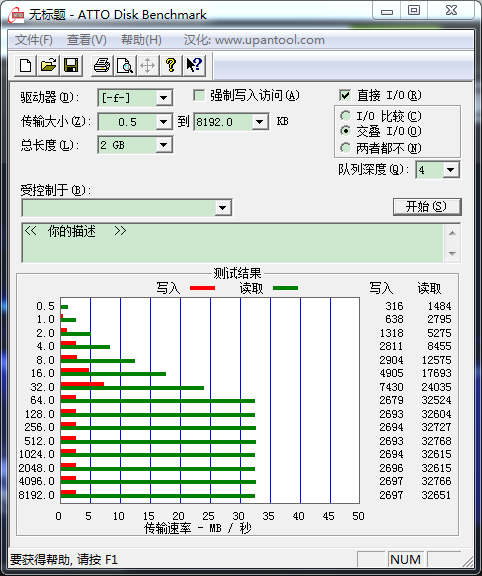The height and width of the screenshot is (576, 482).
Task: Maximize the ATTO Disk Benchmark window
Action: (x=414, y=11)
